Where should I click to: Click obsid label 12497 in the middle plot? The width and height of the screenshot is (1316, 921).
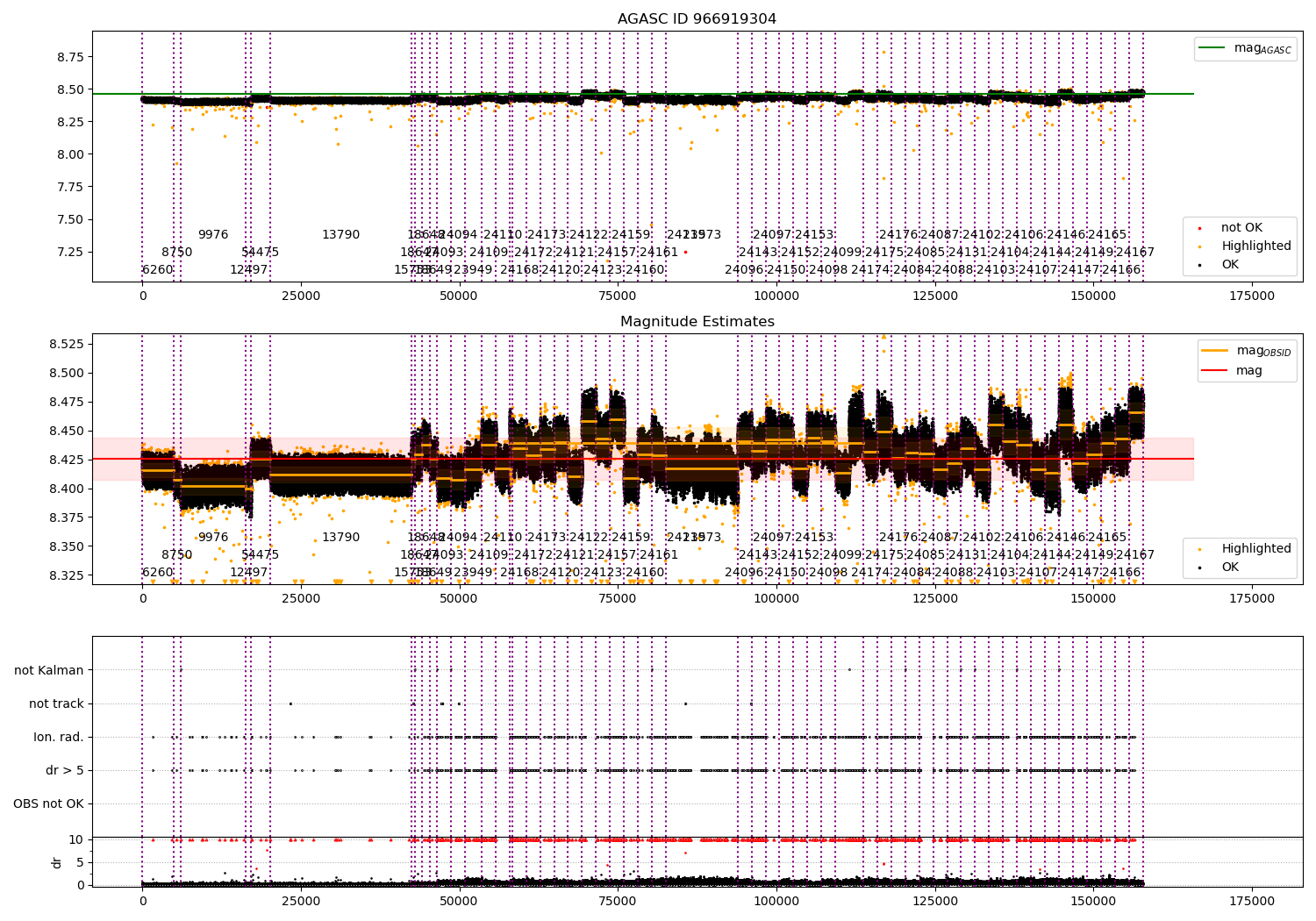[x=249, y=573]
